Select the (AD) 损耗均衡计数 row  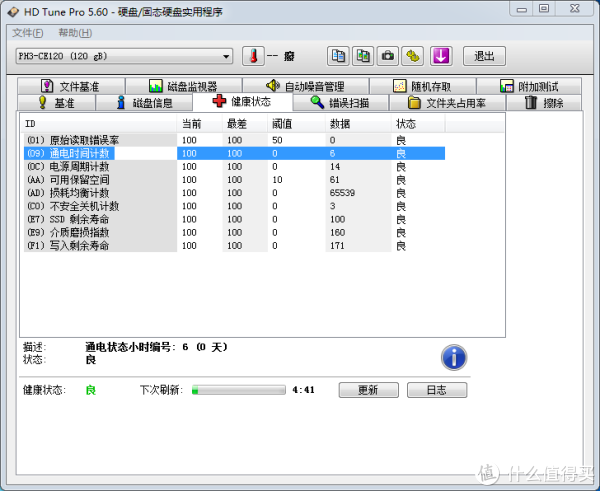pyautogui.click(x=234, y=193)
